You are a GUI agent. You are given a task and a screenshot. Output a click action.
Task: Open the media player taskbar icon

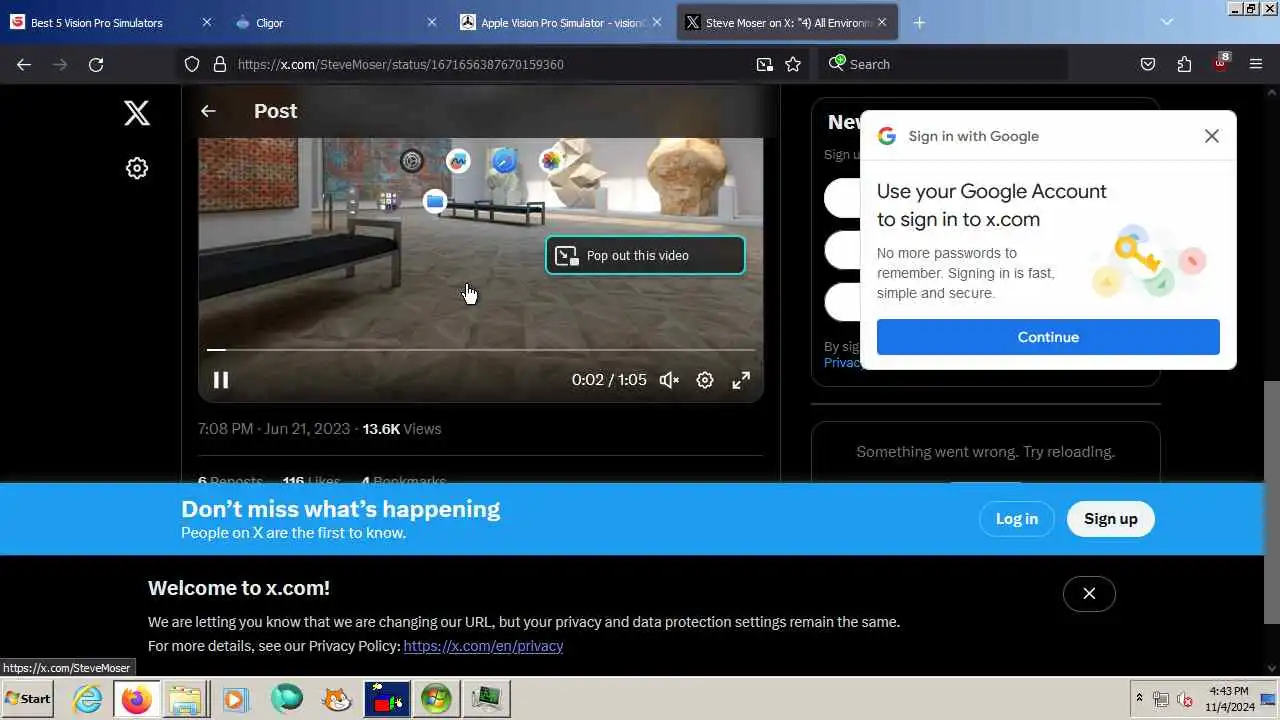tap(235, 699)
